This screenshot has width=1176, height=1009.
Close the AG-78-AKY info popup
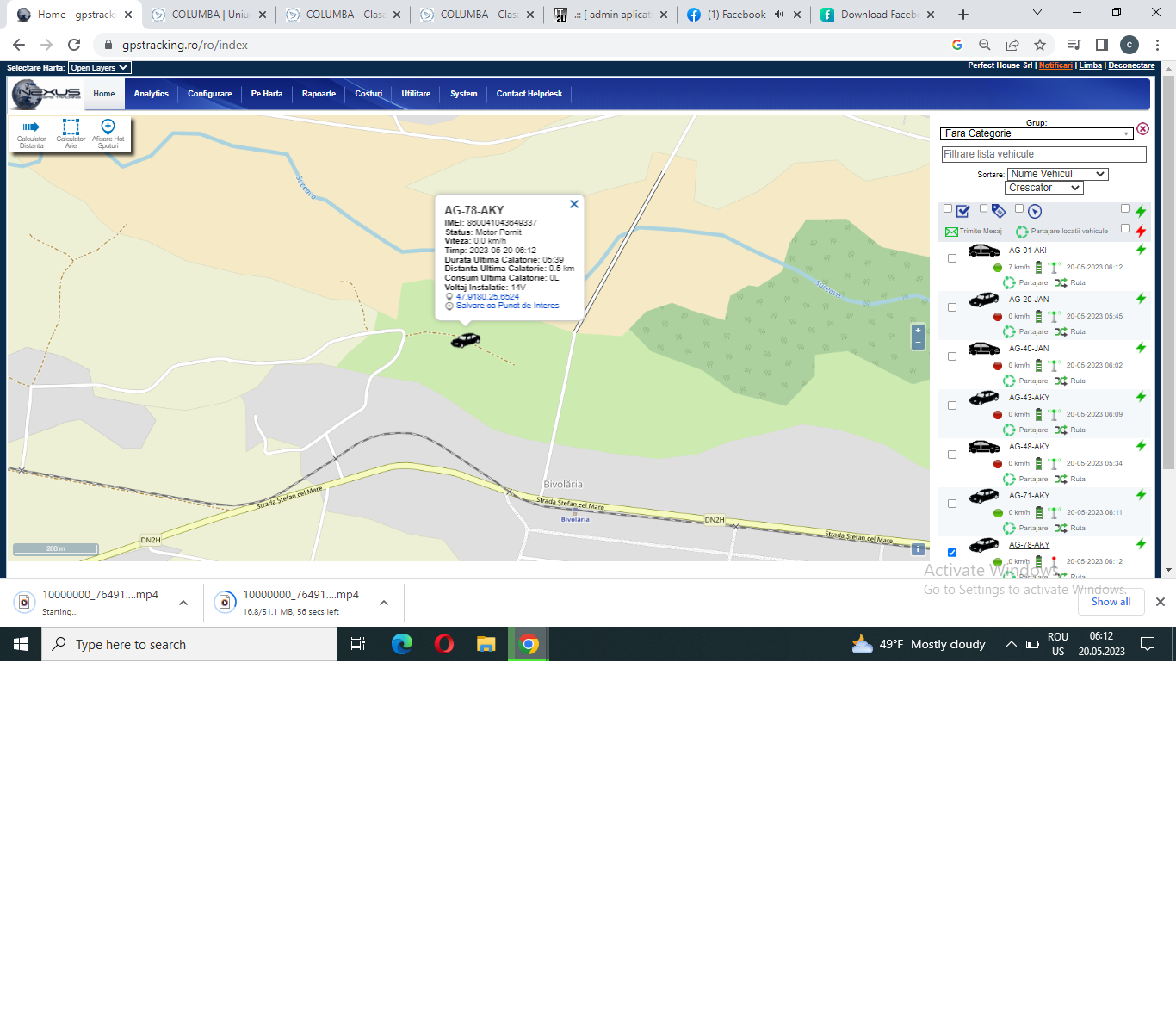pos(574,204)
